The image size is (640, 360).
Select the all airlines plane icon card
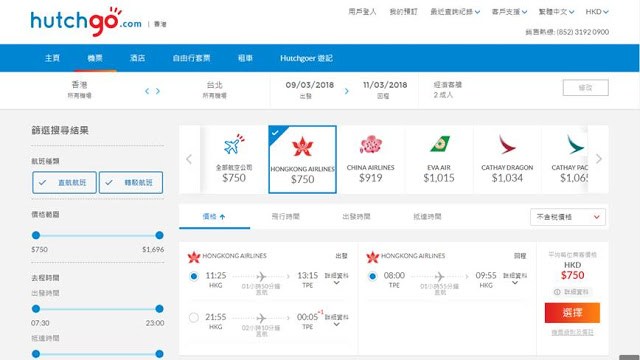[234, 159]
